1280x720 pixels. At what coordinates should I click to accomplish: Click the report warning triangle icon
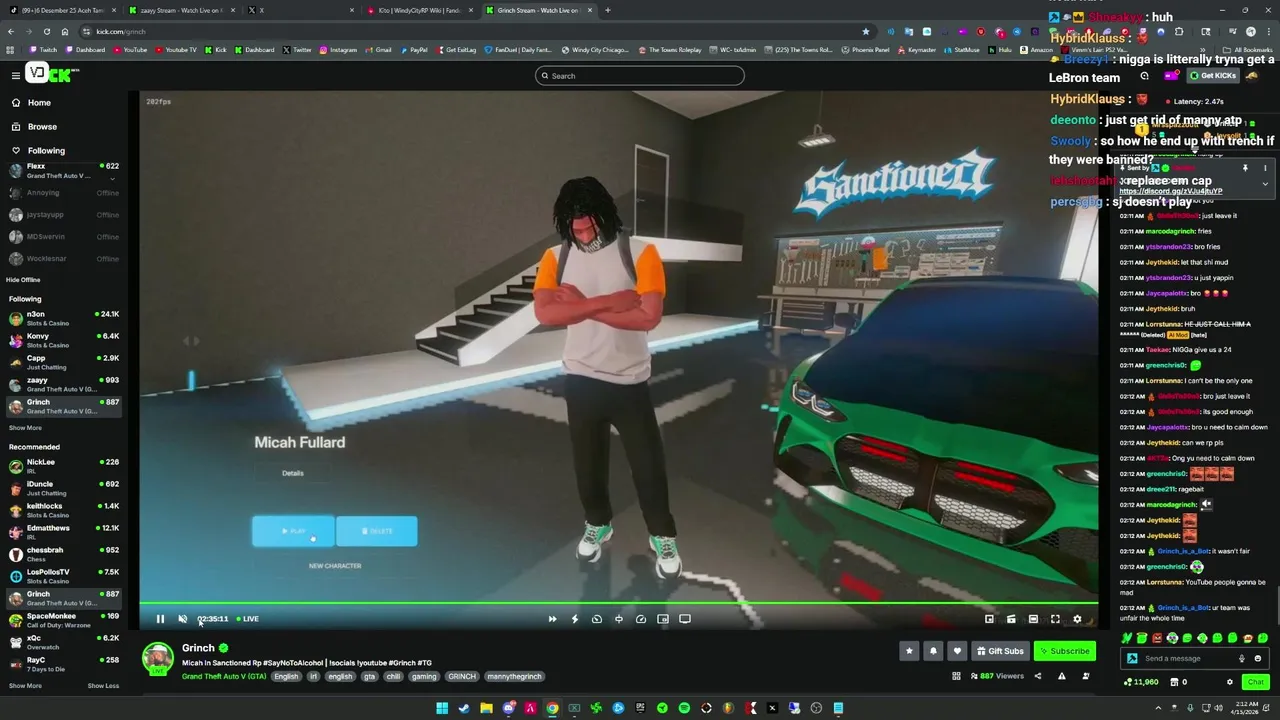click(1061, 676)
